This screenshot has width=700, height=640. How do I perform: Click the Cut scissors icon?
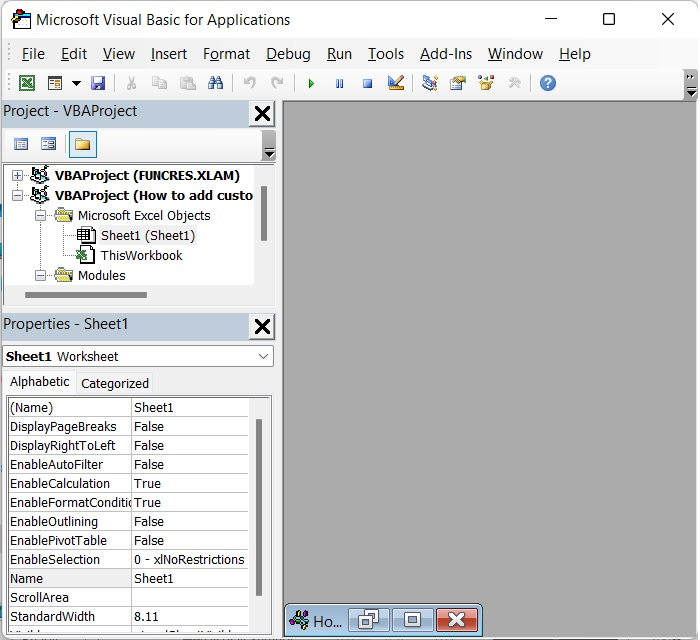click(x=131, y=83)
